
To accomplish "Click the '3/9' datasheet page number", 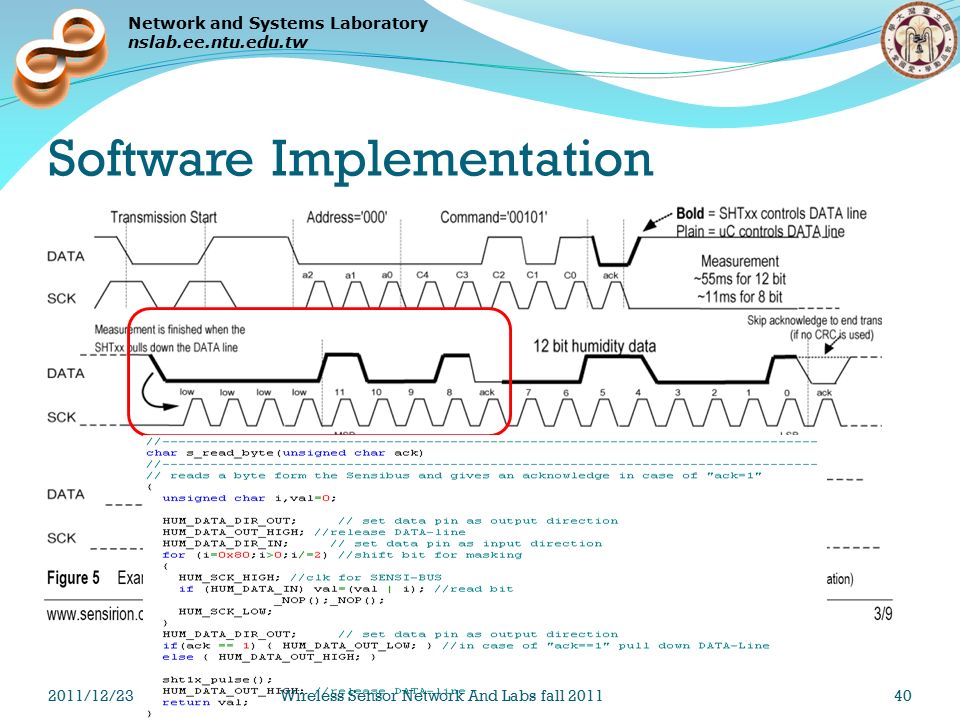I will 882,613.
